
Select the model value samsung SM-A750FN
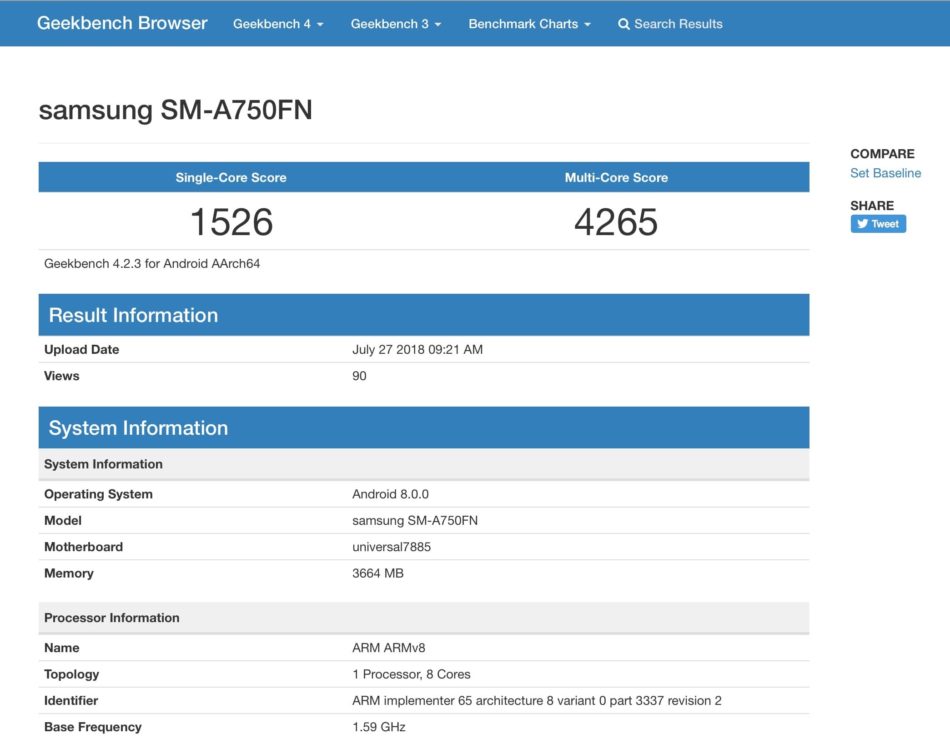point(415,521)
